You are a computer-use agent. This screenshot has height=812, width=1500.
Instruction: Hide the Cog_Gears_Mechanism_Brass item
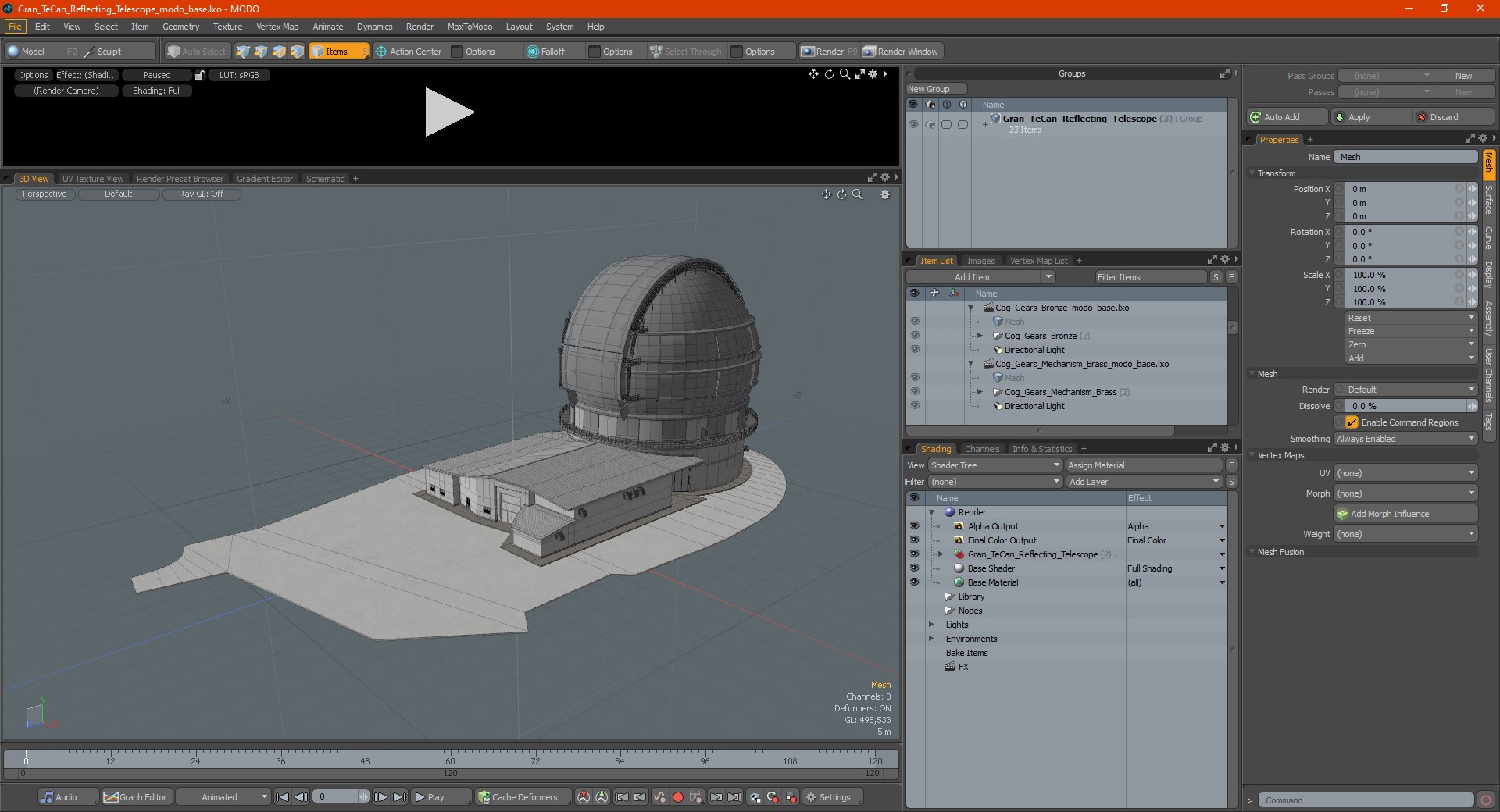[x=915, y=392]
